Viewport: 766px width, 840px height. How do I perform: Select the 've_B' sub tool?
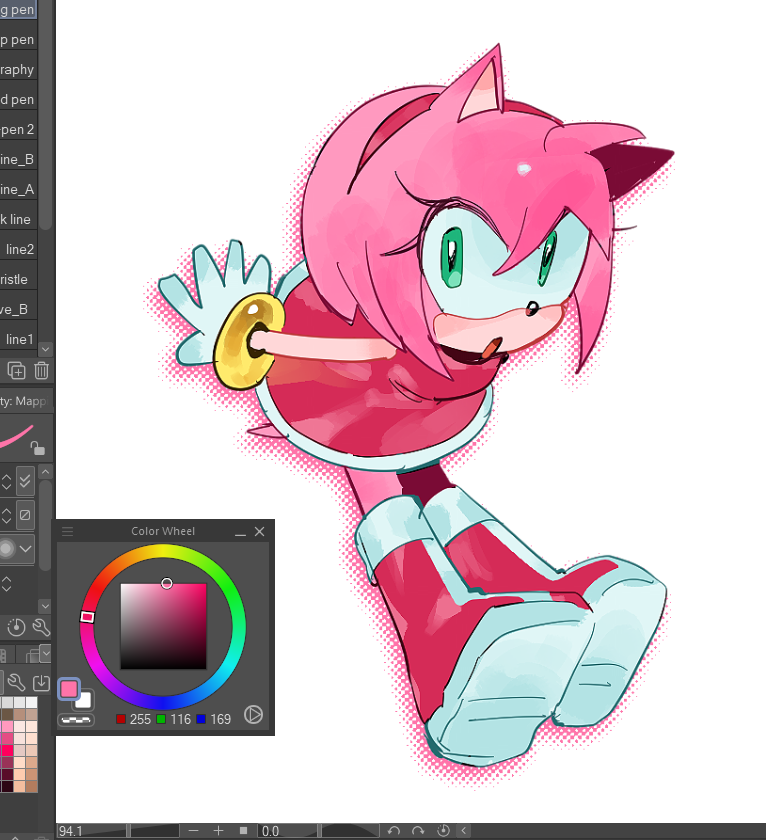pos(18,309)
